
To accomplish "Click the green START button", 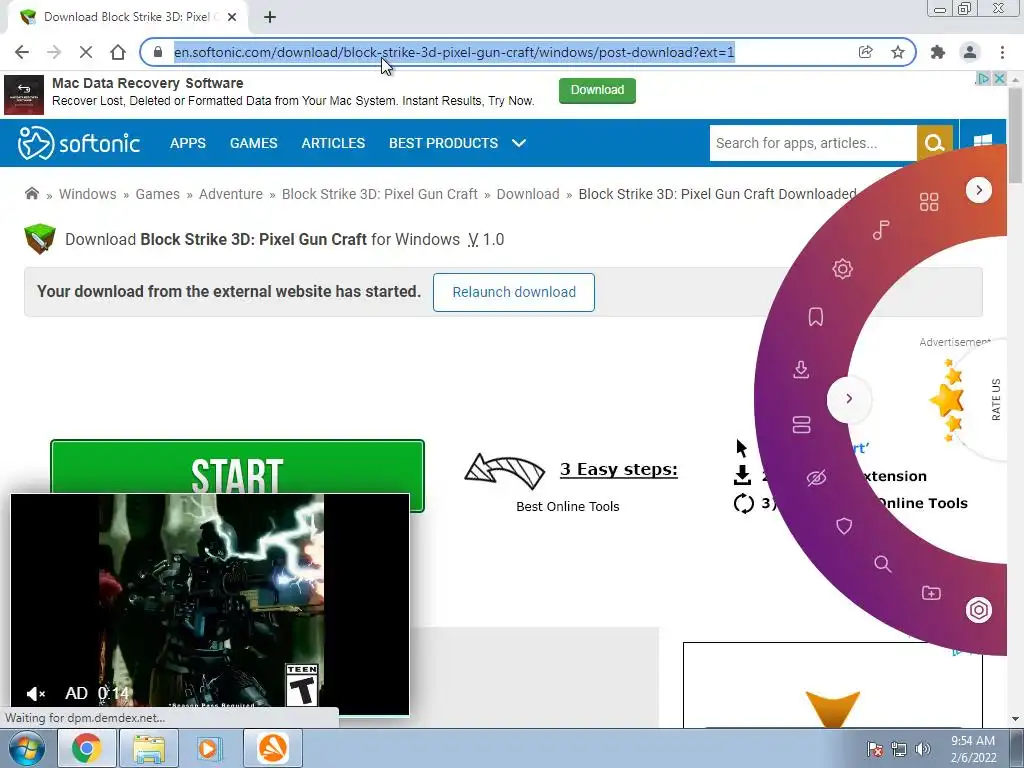I will coord(237,466).
